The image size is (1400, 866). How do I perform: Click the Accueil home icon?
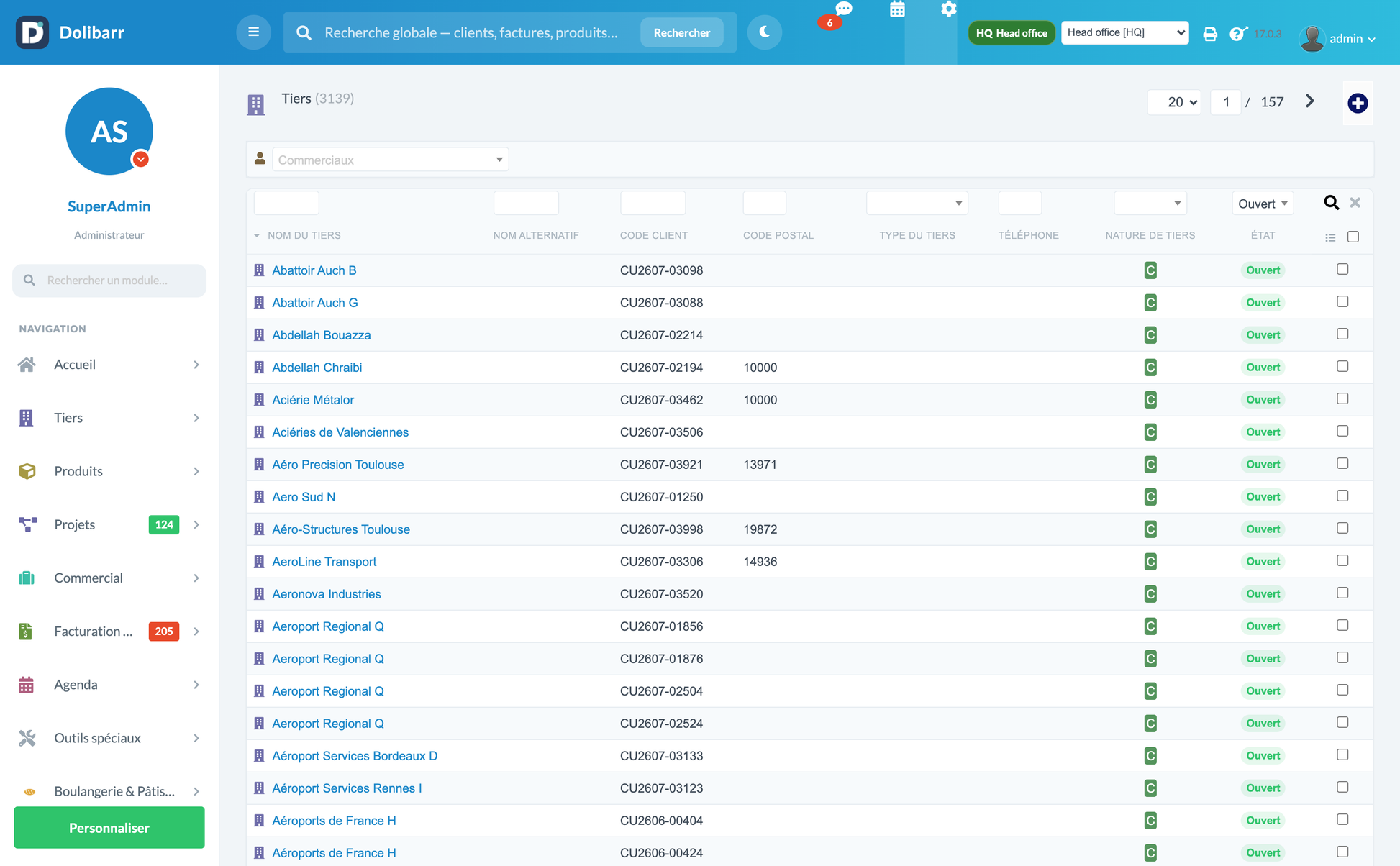click(27, 365)
